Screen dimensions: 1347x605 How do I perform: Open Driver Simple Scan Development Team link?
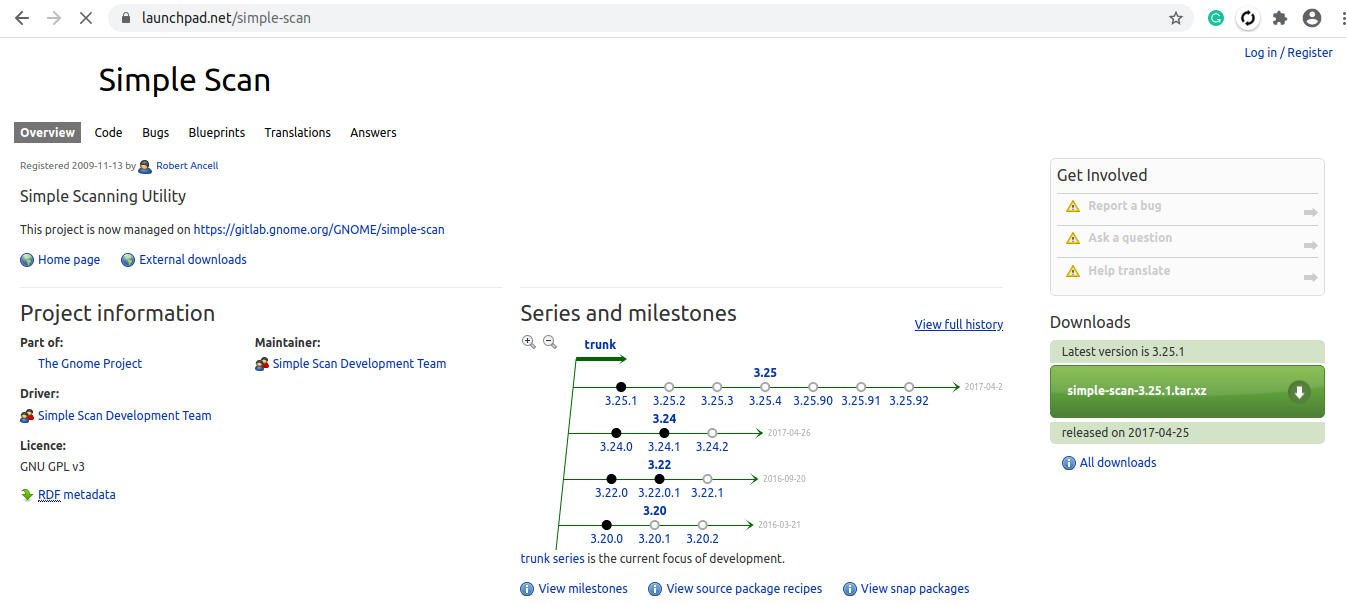coord(125,416)
